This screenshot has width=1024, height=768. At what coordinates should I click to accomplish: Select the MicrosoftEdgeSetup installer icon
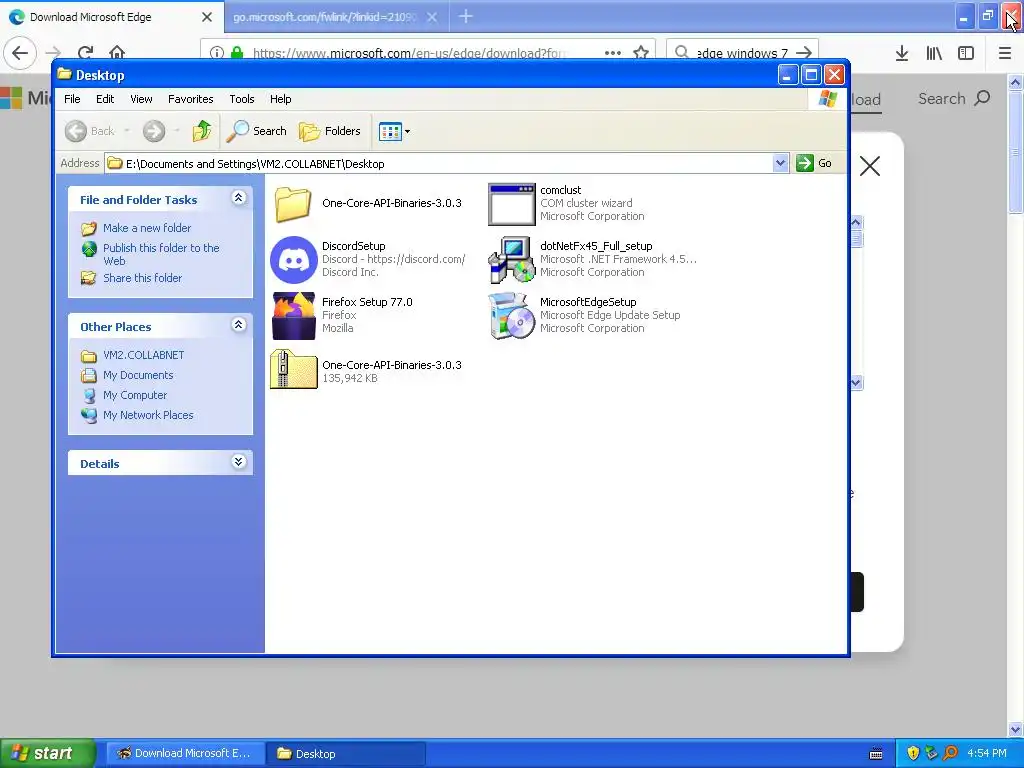click(x=511, y=316)
